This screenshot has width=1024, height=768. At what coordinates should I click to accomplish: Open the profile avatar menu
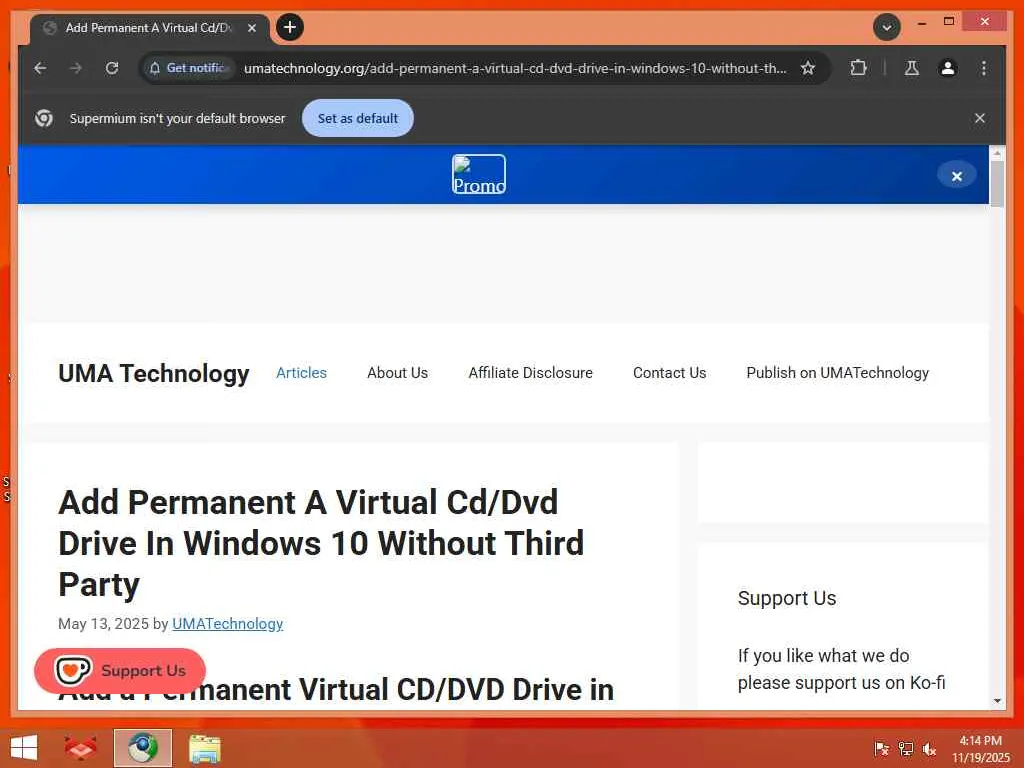point(948,68)
